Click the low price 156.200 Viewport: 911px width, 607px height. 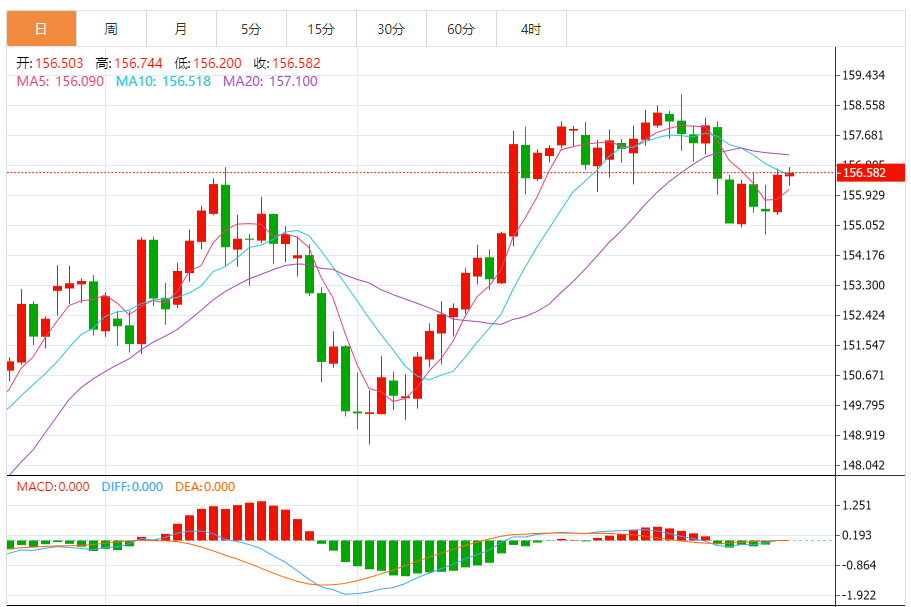coord(217,63)
